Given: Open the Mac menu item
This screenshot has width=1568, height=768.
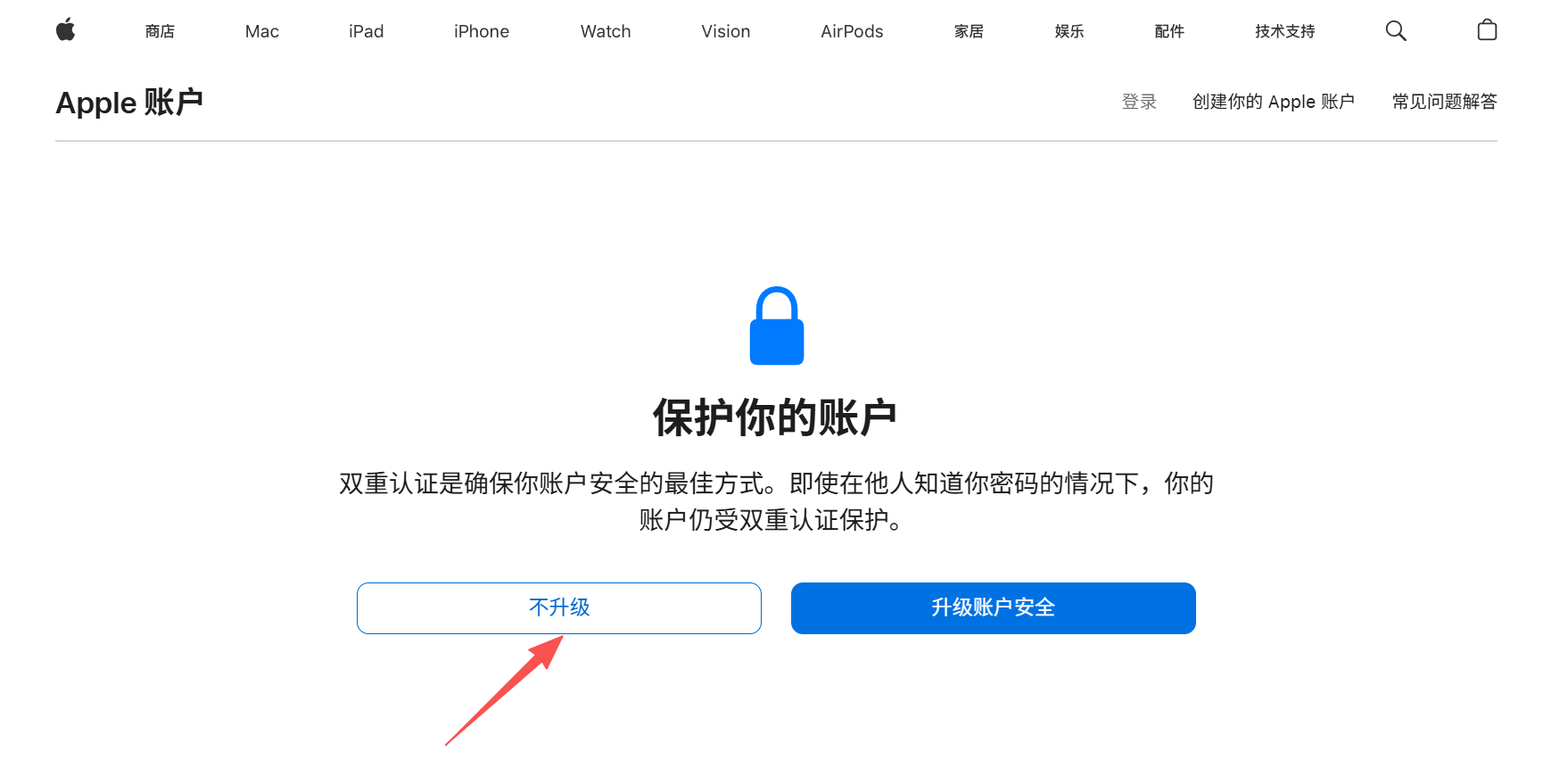Looking at the screenshot, I should [x=262, y=31].
